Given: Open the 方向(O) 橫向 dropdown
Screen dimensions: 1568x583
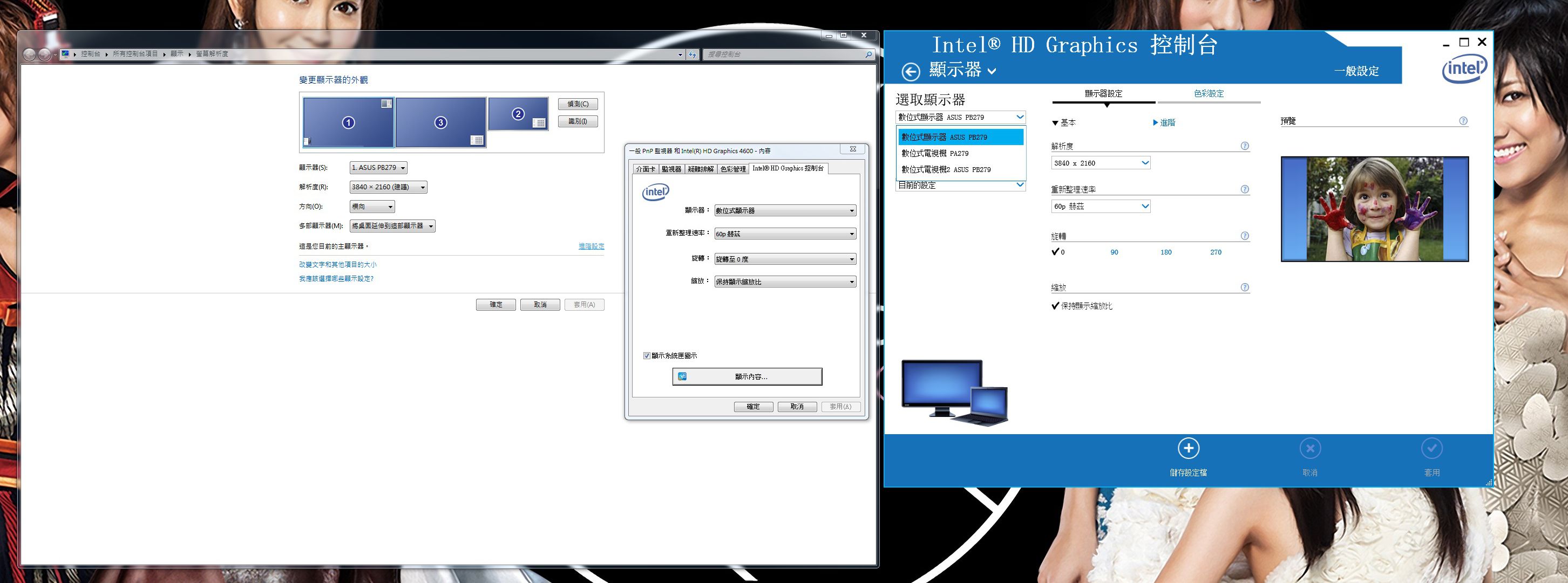Looking at the screenshot, I should tap(372, 207).
